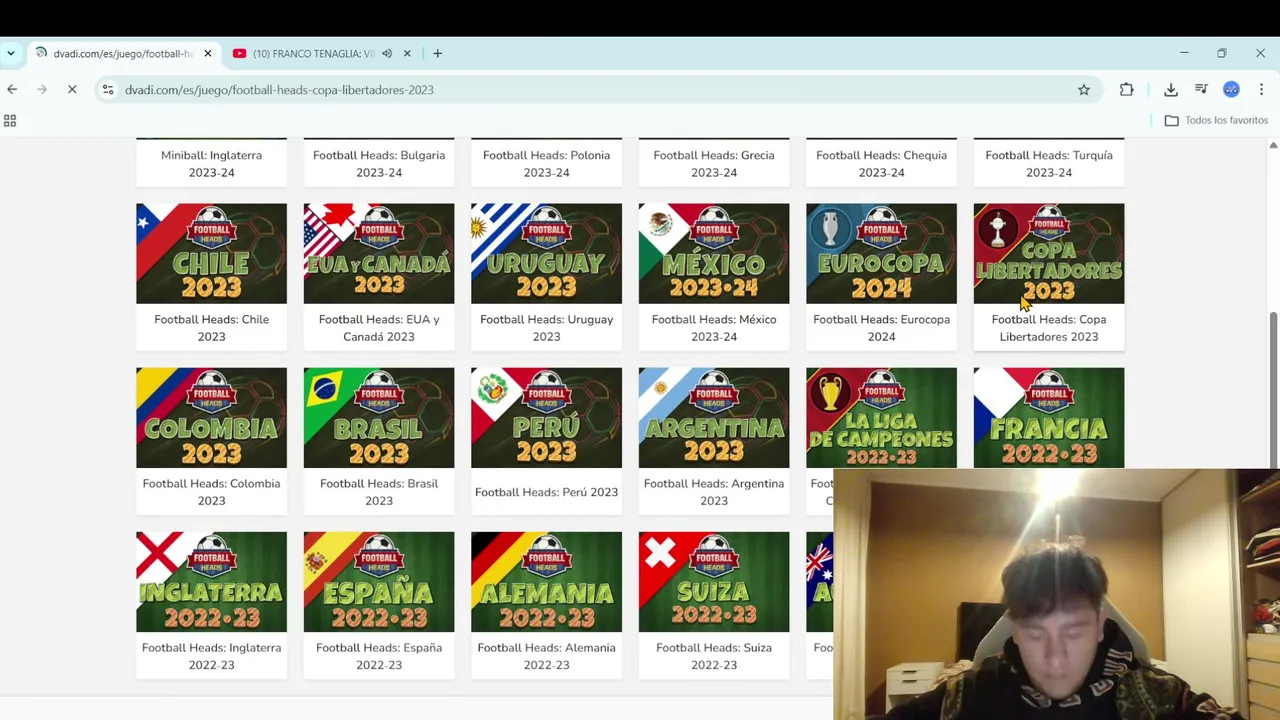
Task: Open the Brasil 2023 game thumbnail
Action: coord(379,418)
